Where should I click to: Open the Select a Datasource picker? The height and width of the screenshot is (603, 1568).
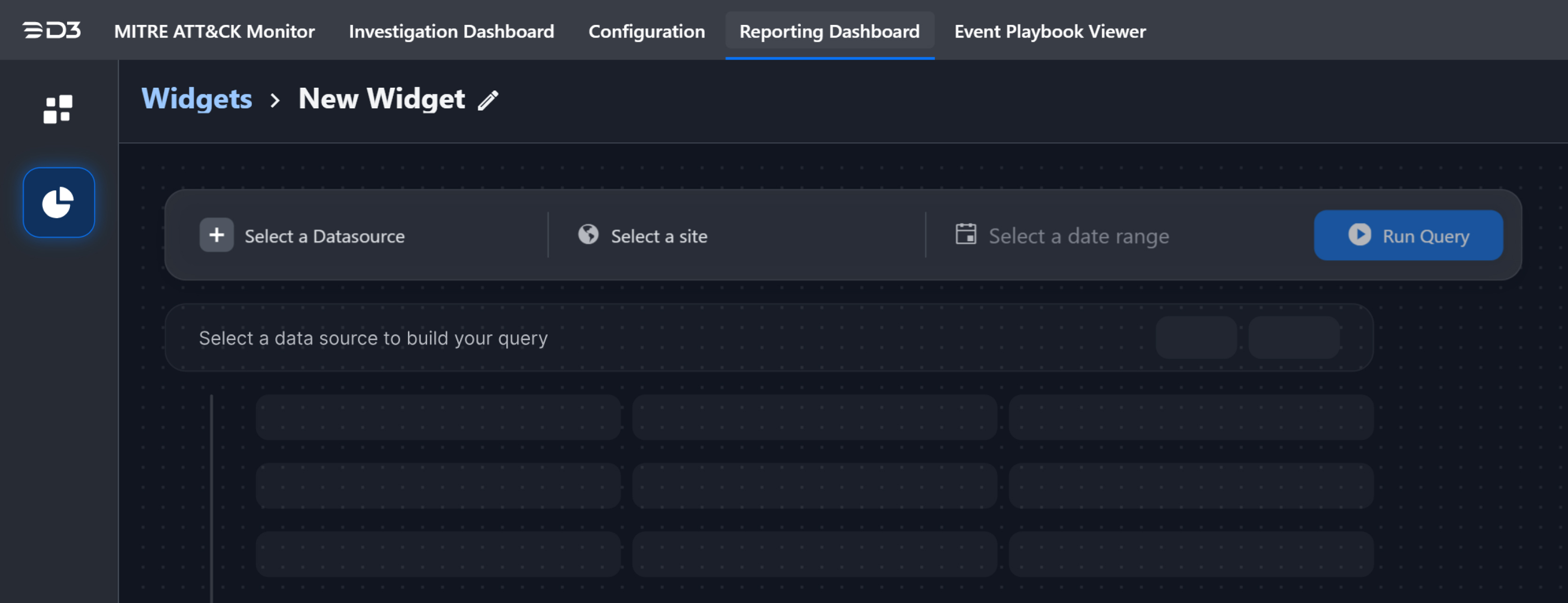point(324,236)
